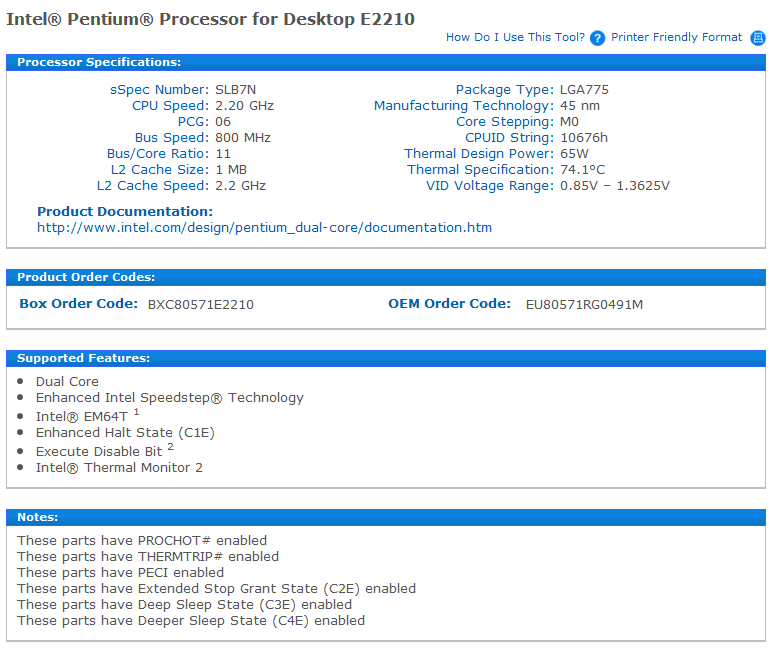Select the Box Order Code BXC80571E2210

[201, 305]
